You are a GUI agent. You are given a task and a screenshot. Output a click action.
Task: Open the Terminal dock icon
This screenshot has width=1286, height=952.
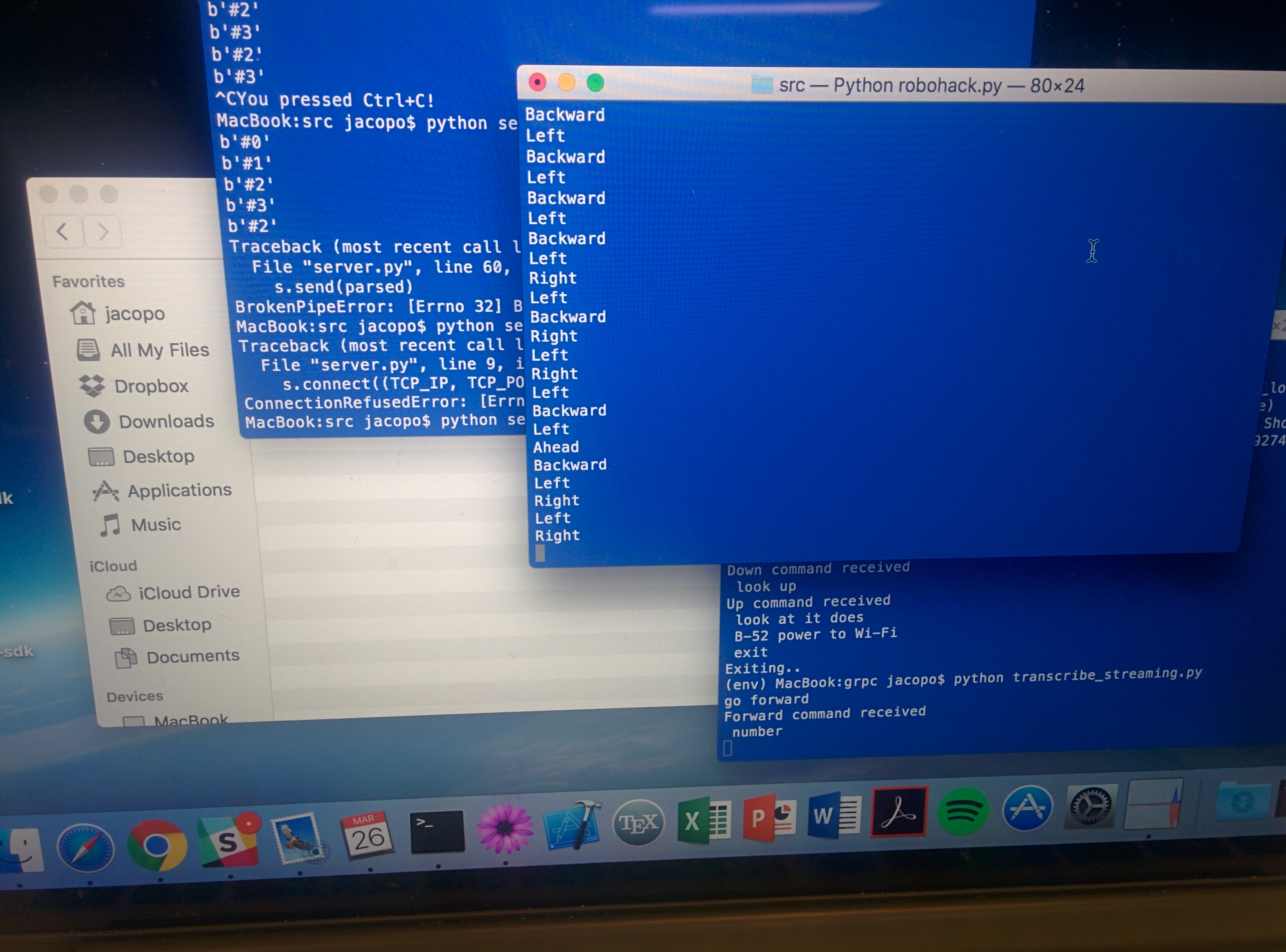pyautogui.click(x=437, y=832)
